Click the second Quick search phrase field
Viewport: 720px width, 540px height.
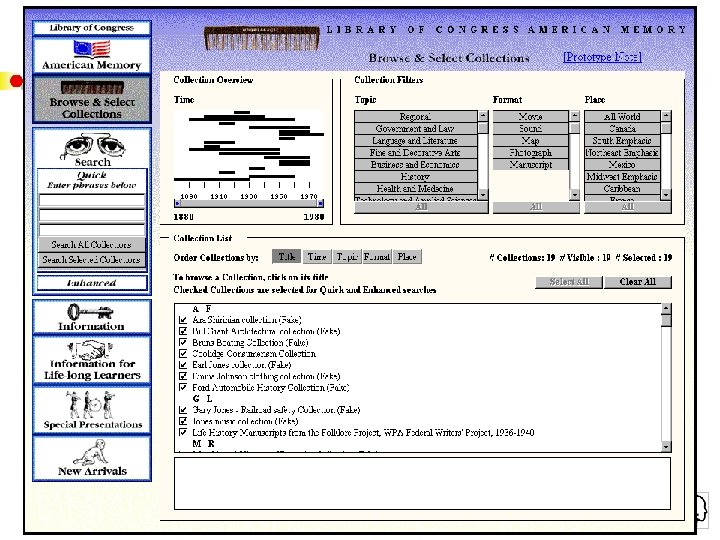point(92,215)
